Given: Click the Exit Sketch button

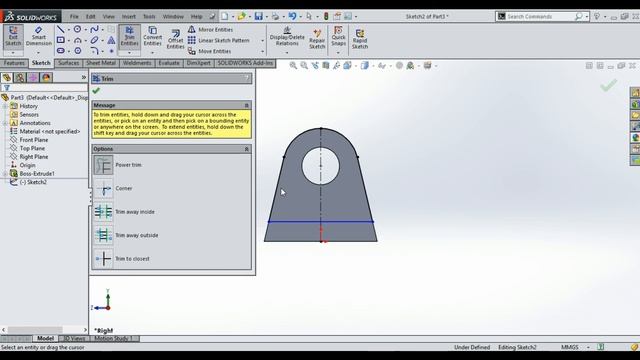Looking at the screenshot, I should coord(13,37).
